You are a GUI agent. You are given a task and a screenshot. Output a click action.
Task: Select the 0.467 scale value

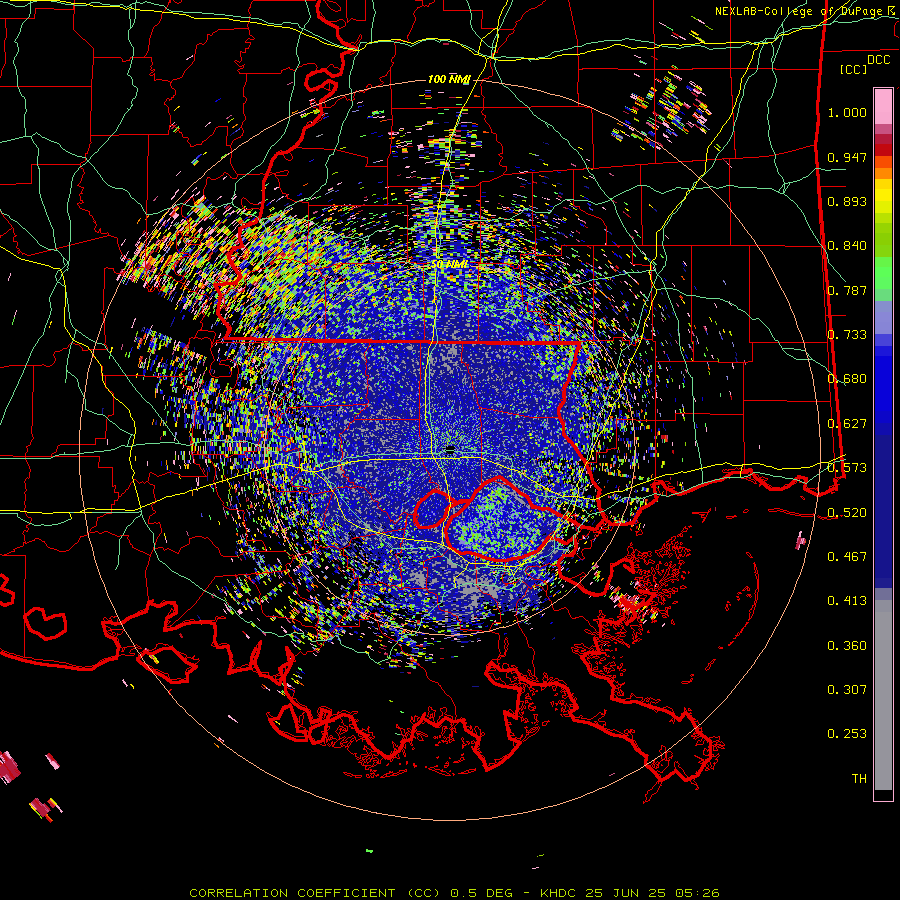tap(847, 557)
